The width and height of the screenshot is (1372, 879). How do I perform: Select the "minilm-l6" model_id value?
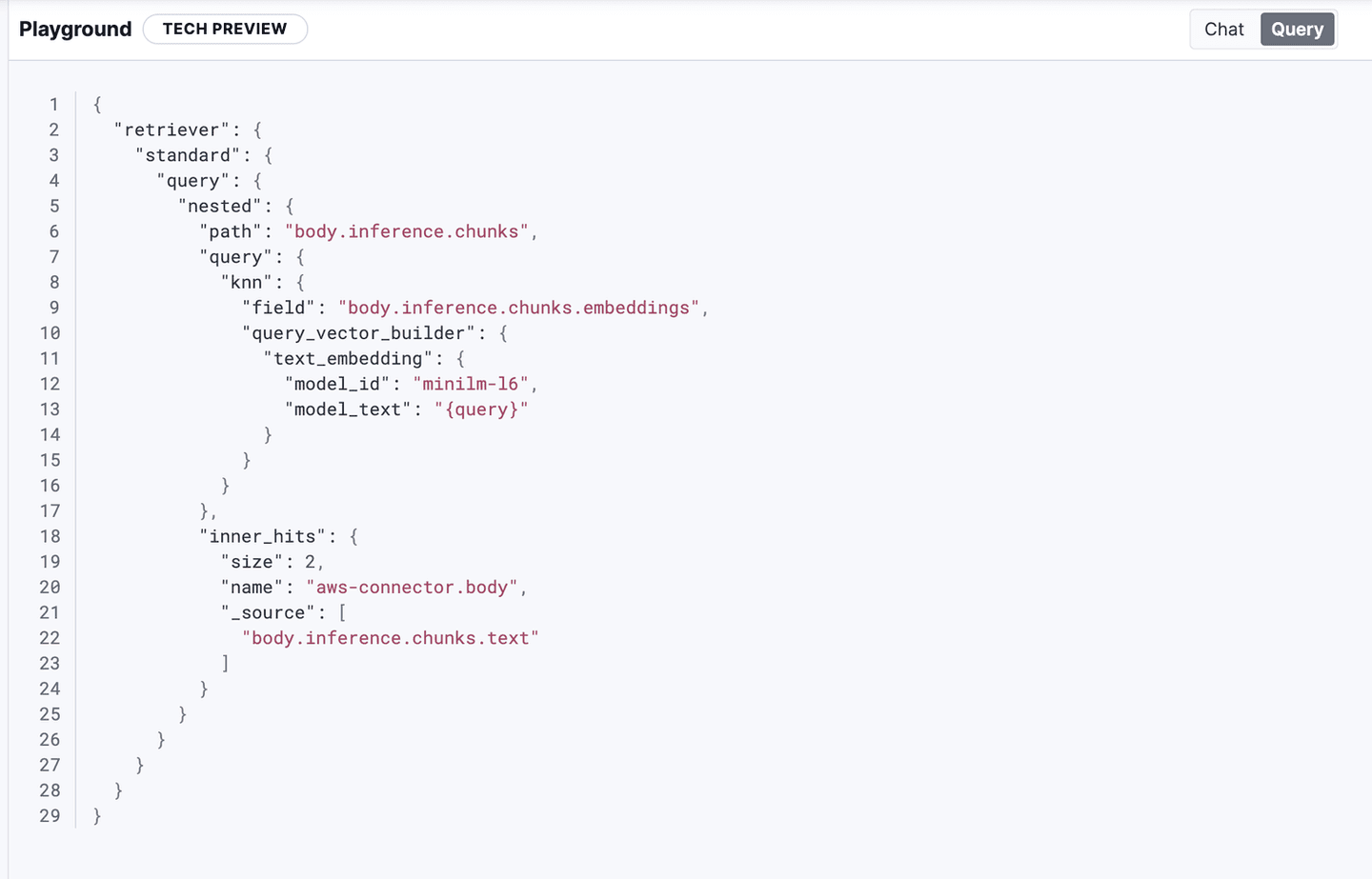470,383
